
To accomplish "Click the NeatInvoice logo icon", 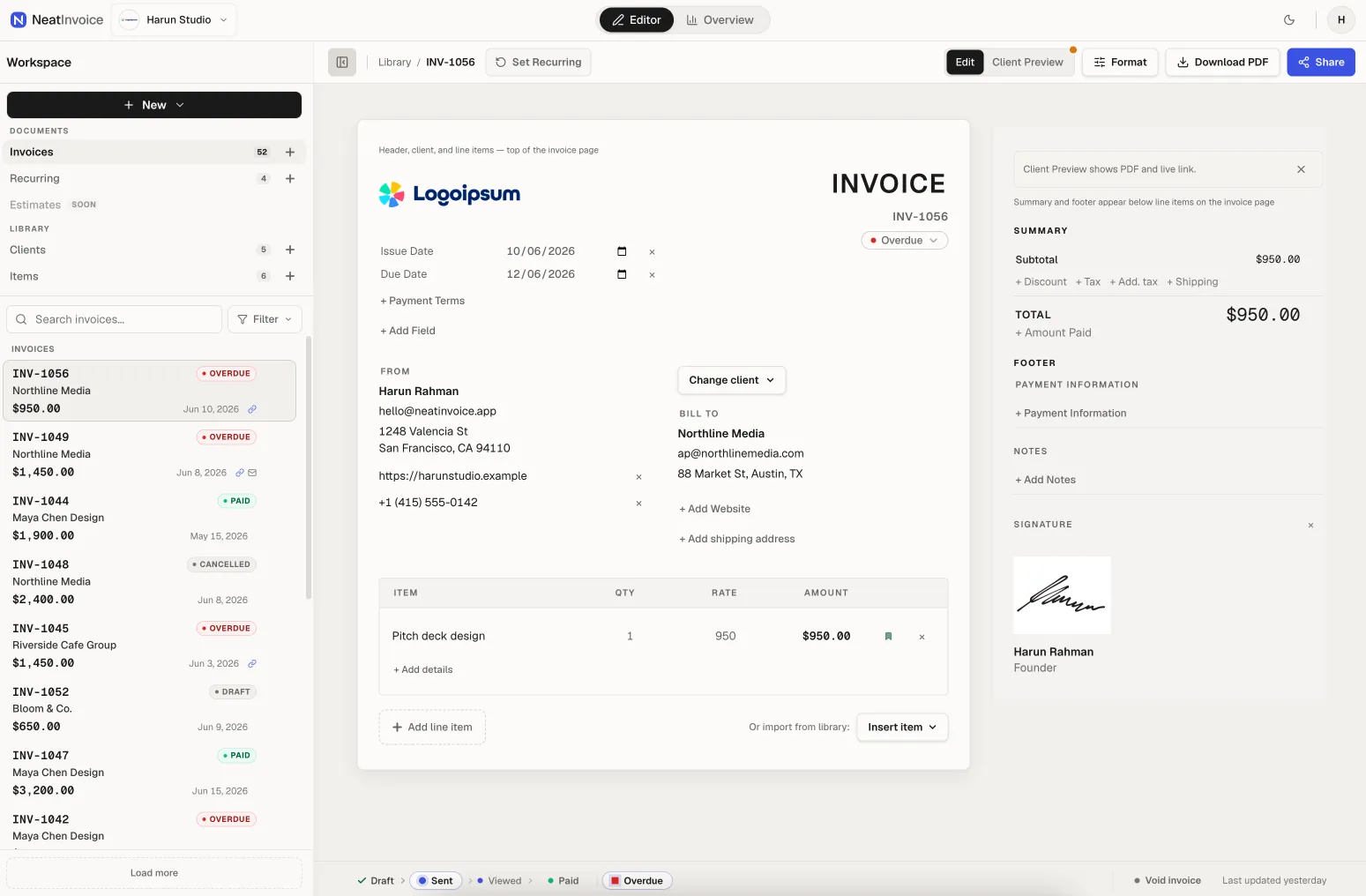I will point(18,19).
